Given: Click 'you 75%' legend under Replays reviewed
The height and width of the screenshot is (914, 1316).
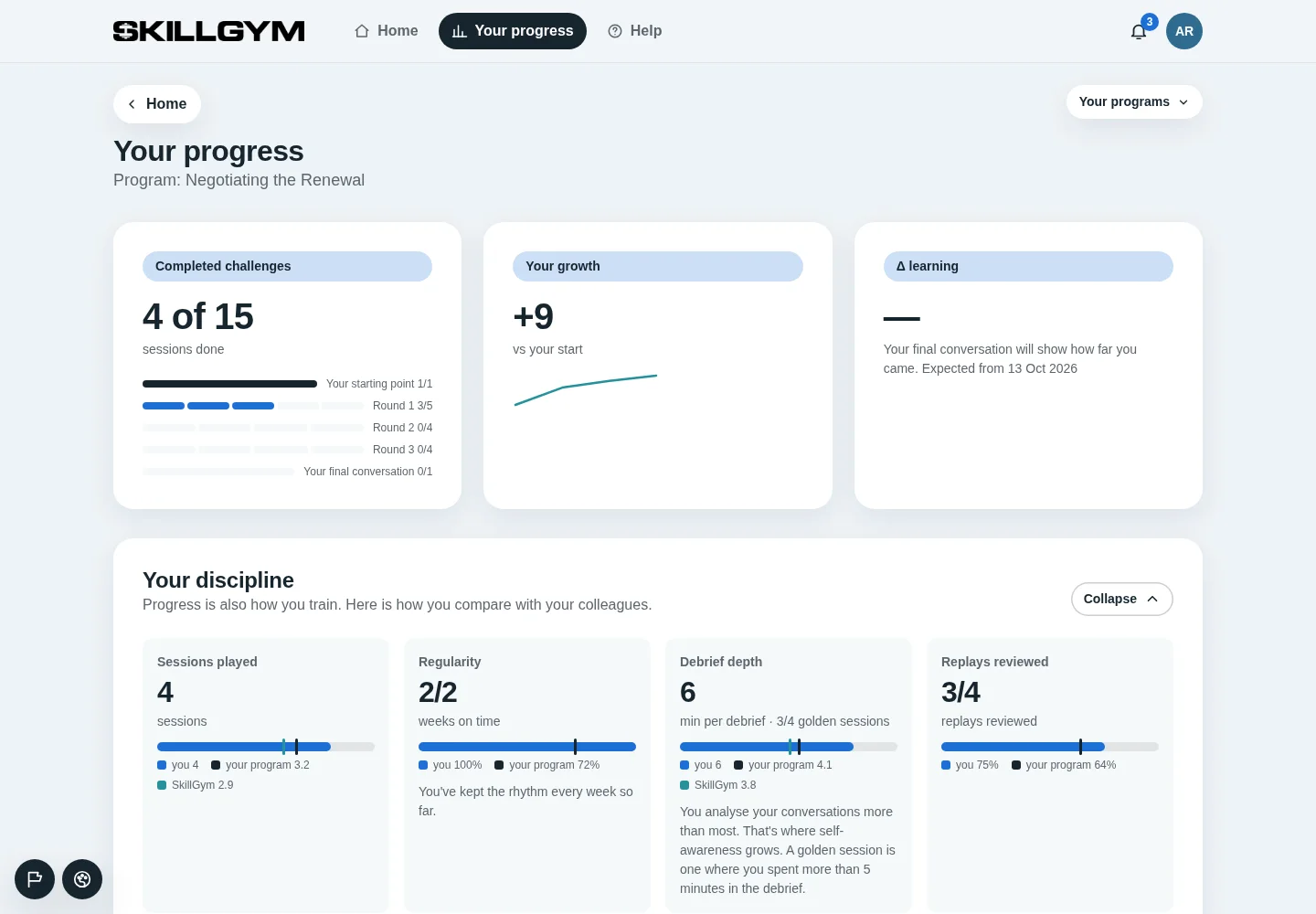Looking at the screenshot, I should coord(970,765).
